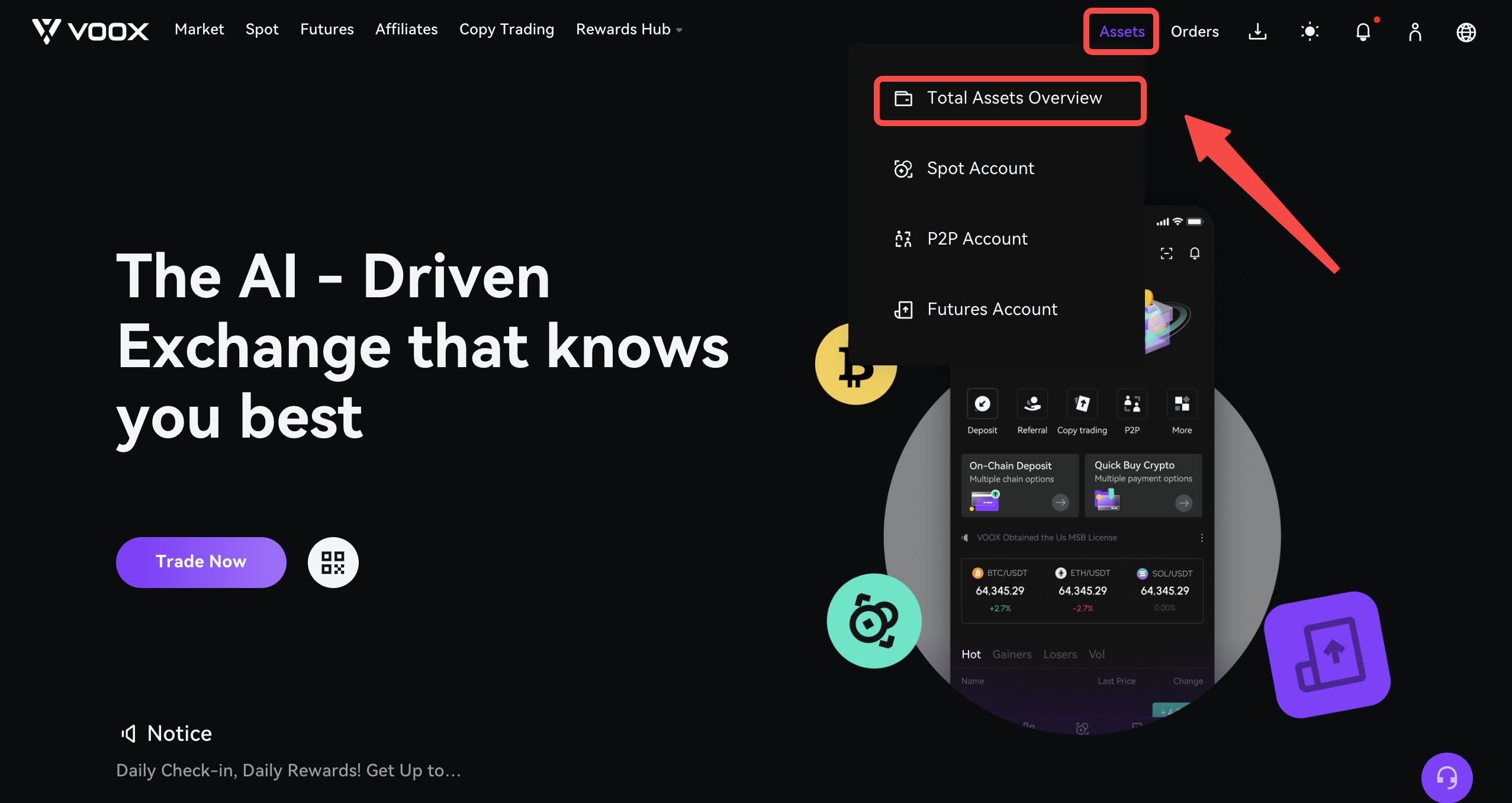Click the Trade Now button
Screen dimensions: 1512x803
click(x=201, y=562)
